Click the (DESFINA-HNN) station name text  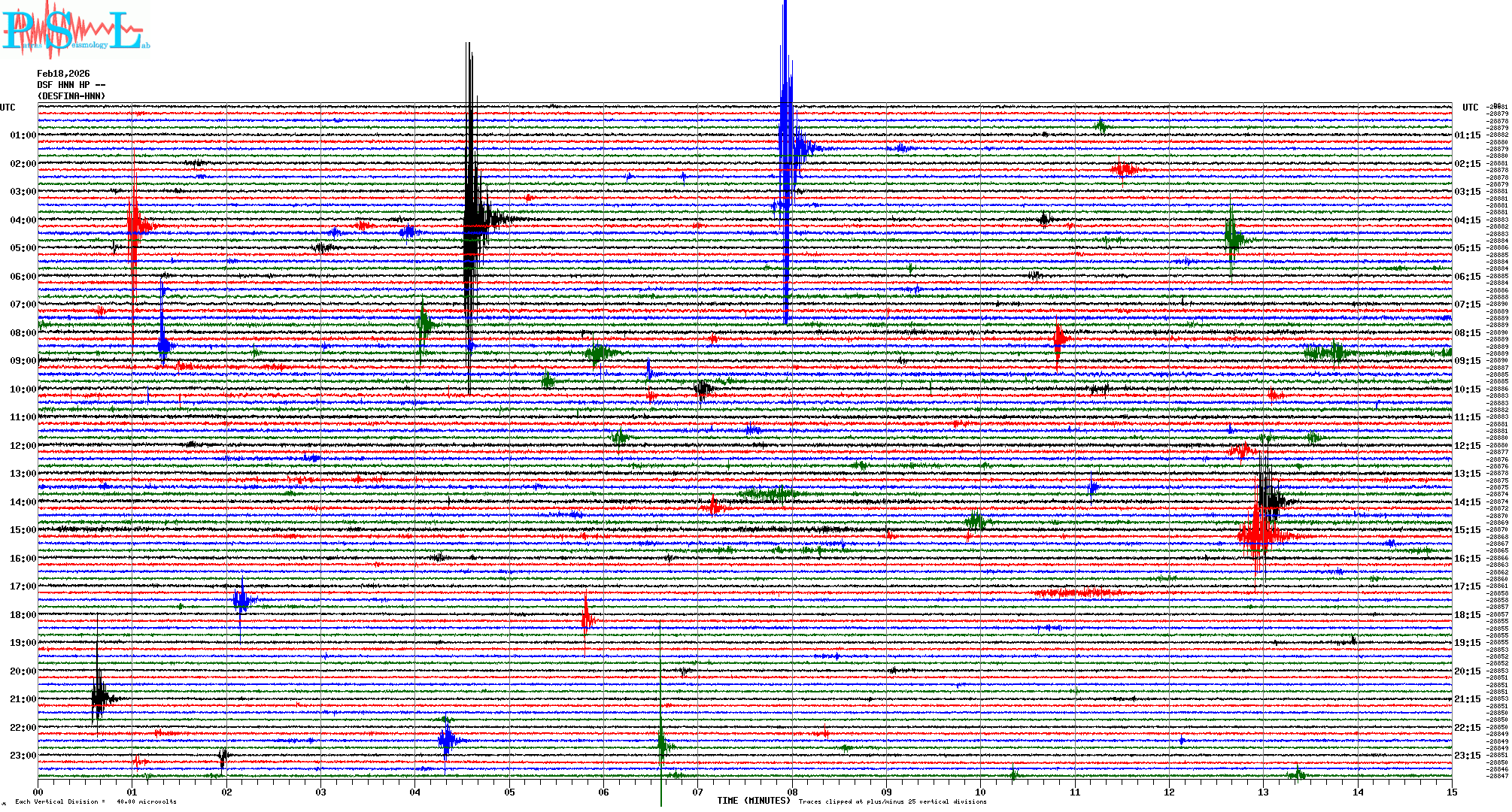[71, 96]
